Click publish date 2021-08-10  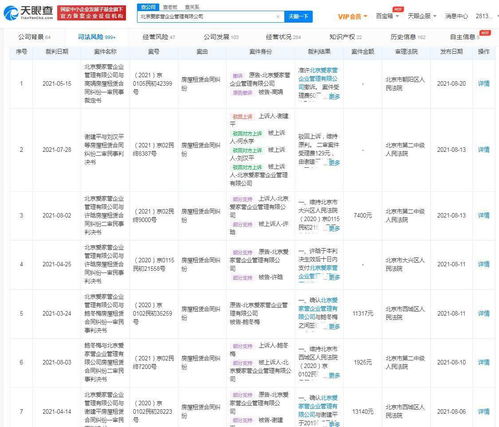point(451,362)
